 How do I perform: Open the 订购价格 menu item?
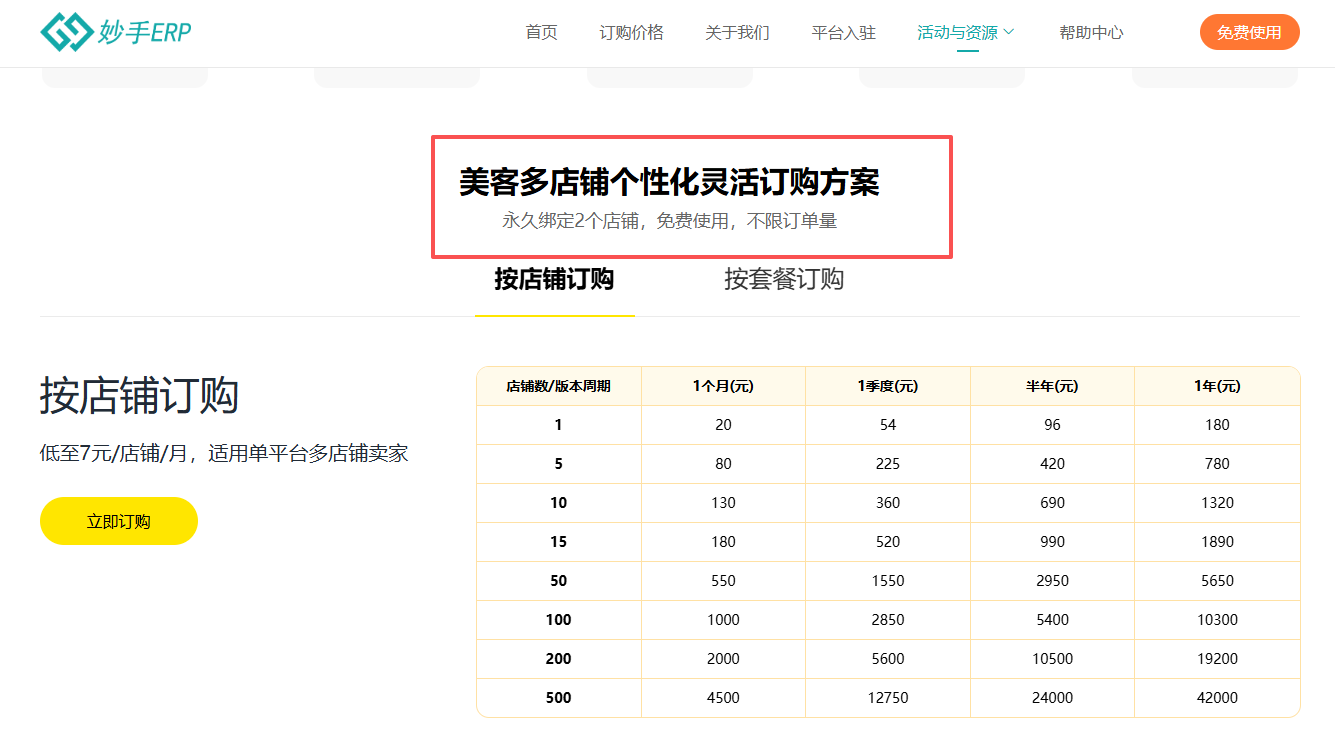point(631,31)
